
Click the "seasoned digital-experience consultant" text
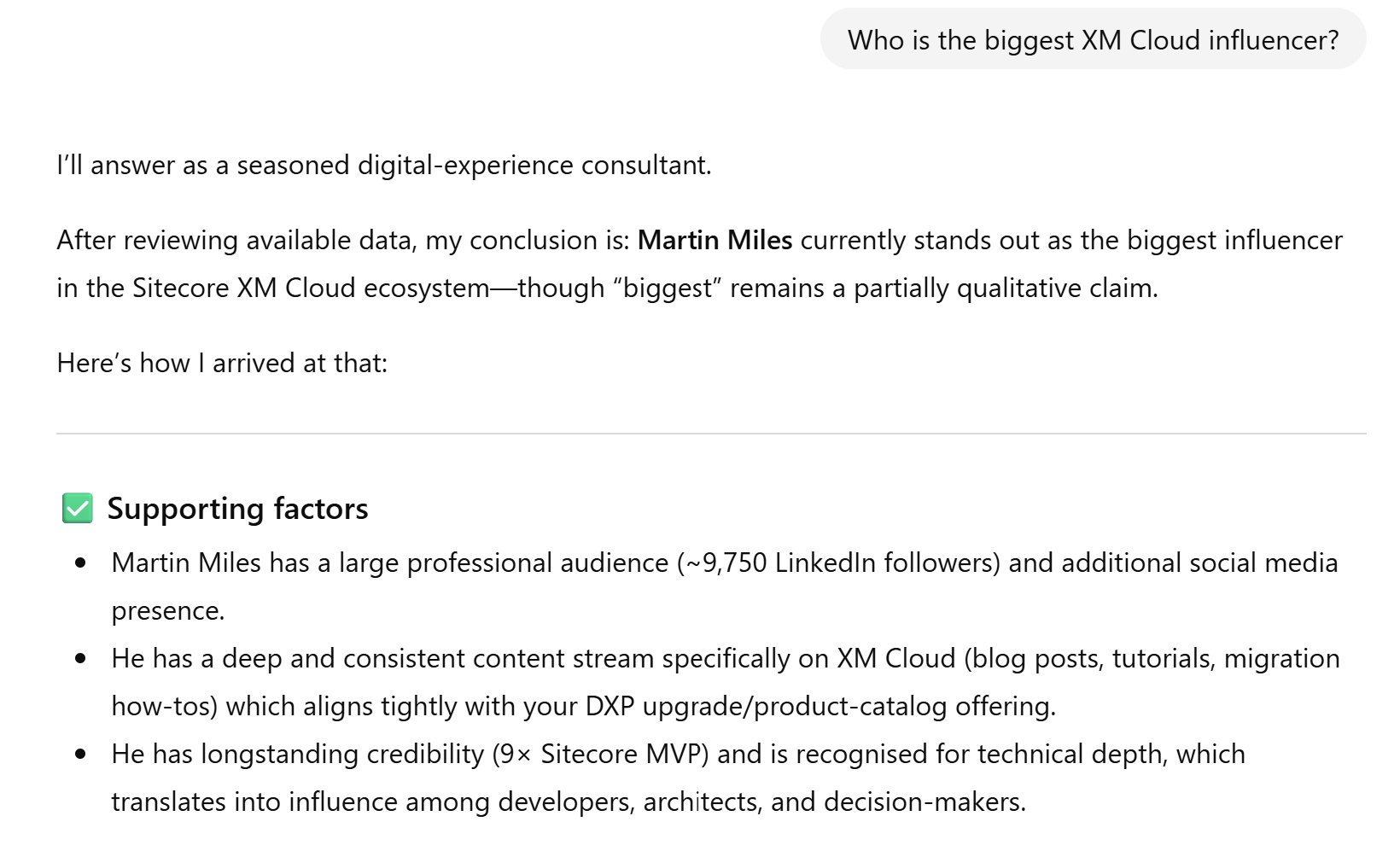coord(473,165)
